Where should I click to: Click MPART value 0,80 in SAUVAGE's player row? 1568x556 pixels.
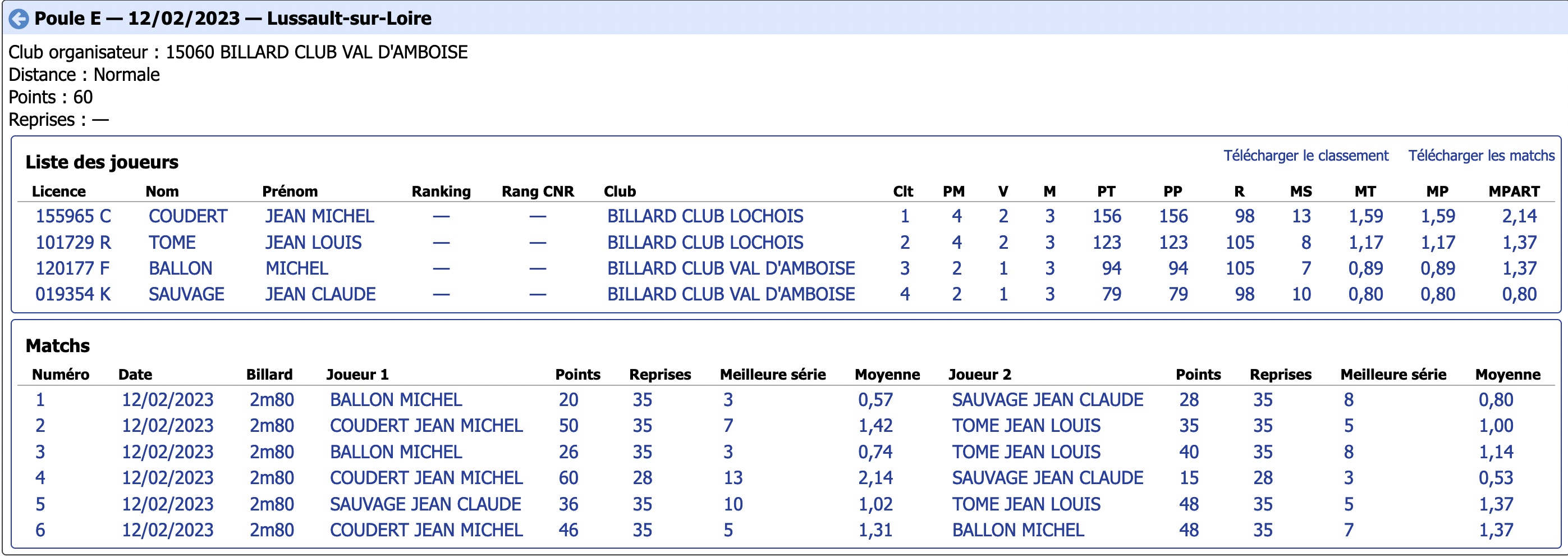[x=1519, y=294]
